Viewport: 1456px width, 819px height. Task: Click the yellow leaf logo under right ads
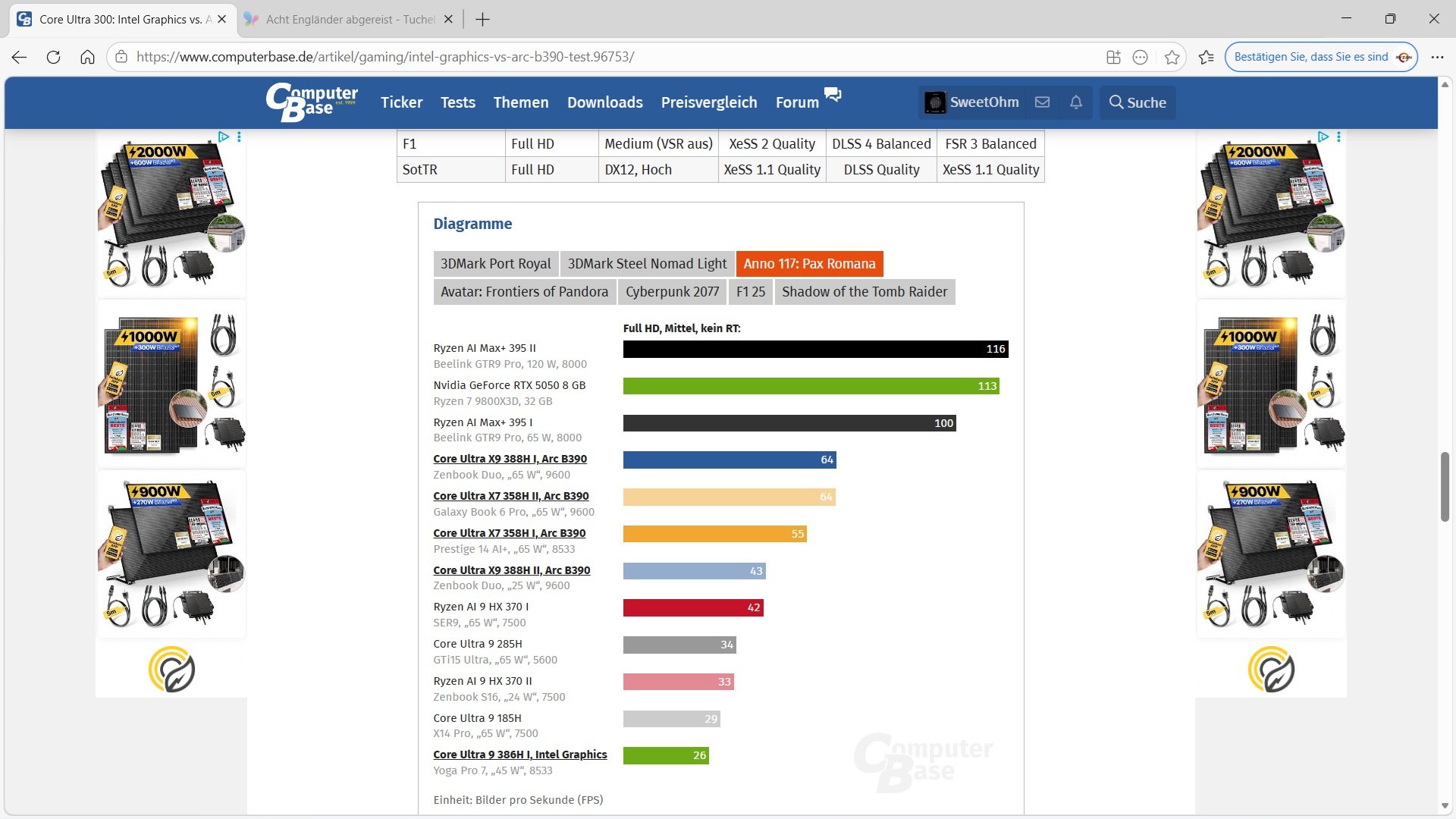[x=1271, y=670]
